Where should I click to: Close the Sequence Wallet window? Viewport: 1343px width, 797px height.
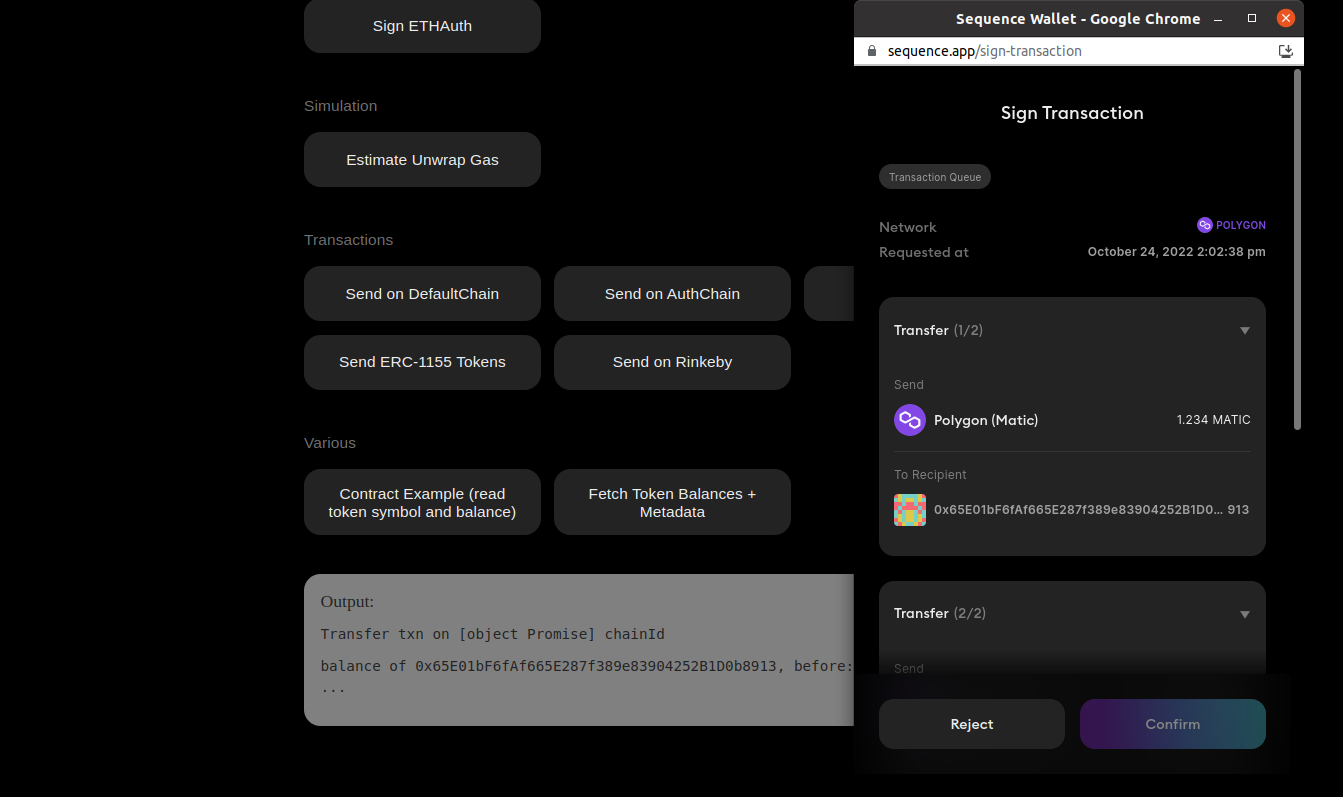(x=1286, y=18)
